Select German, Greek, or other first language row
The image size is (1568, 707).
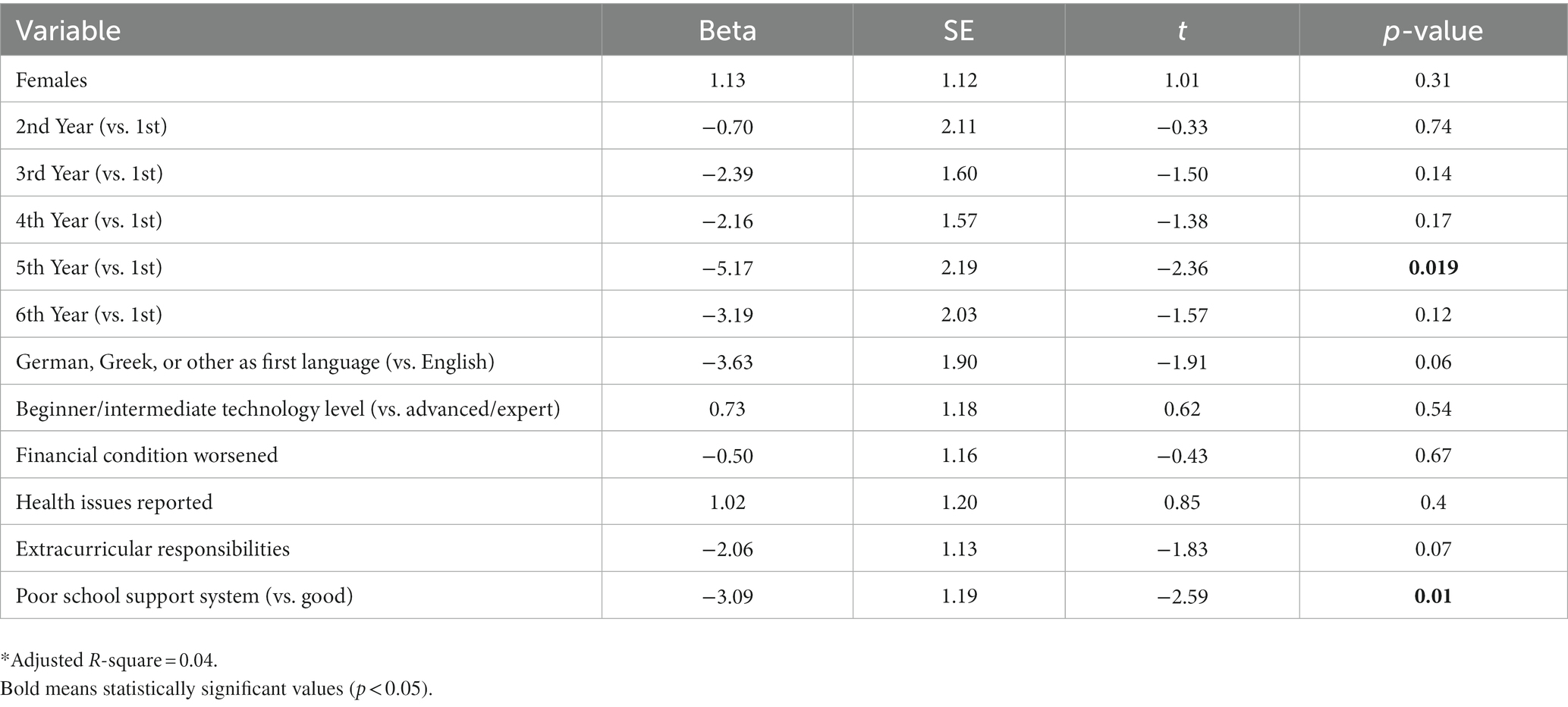784,361
